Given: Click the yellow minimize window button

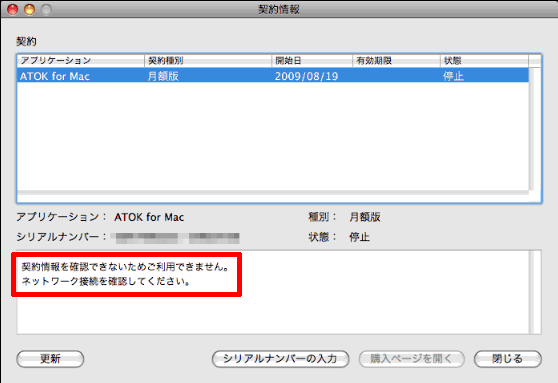Looking at the screenshot, I should [x=30, y=9].
